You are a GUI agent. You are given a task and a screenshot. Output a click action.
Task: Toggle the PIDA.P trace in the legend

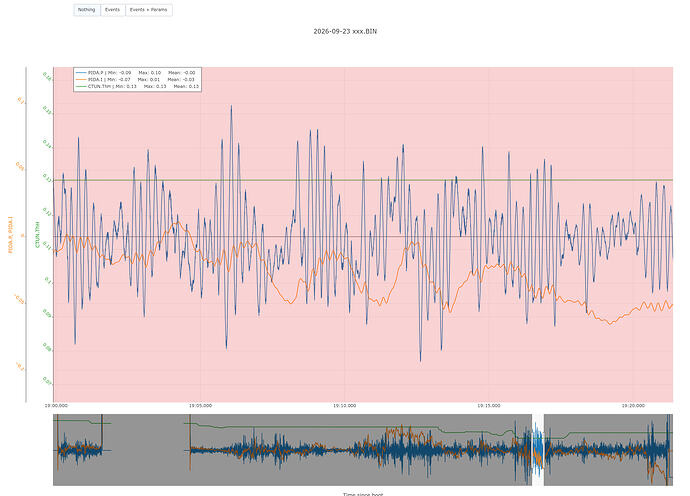pos(137,73)
